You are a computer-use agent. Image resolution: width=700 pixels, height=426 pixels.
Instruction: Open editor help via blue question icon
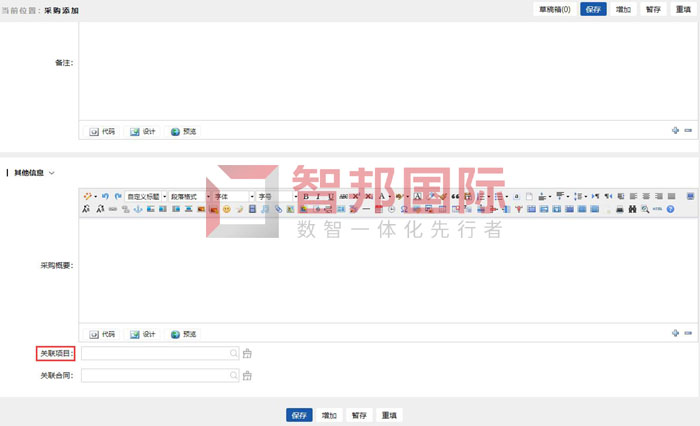(670, 209)
